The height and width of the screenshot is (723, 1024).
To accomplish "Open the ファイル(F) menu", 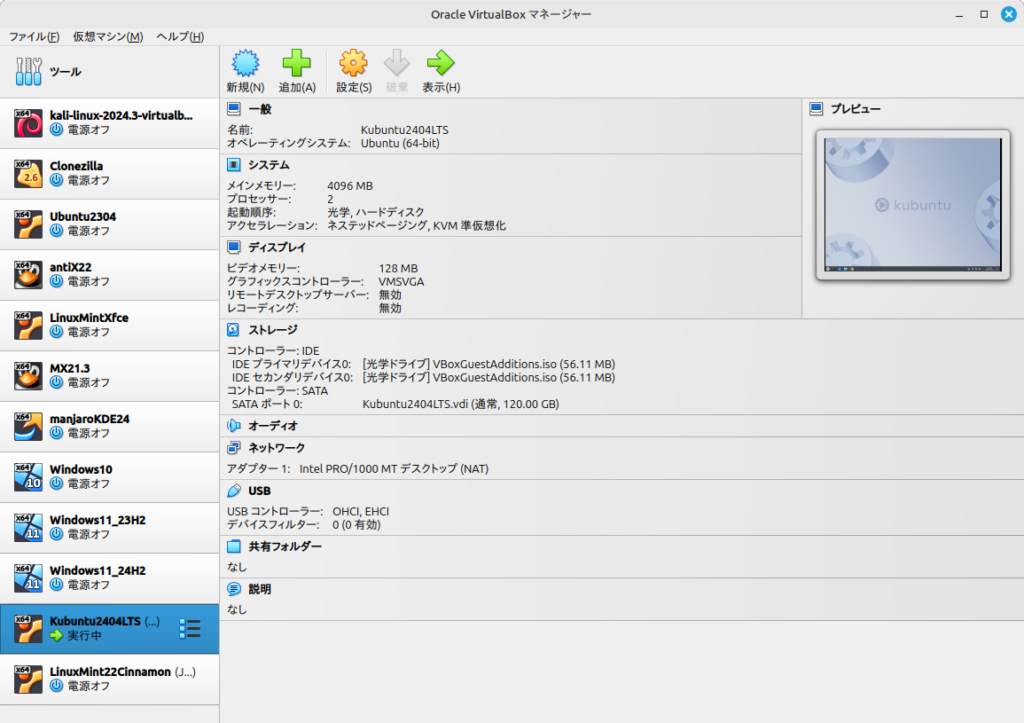I will point(34,37).
